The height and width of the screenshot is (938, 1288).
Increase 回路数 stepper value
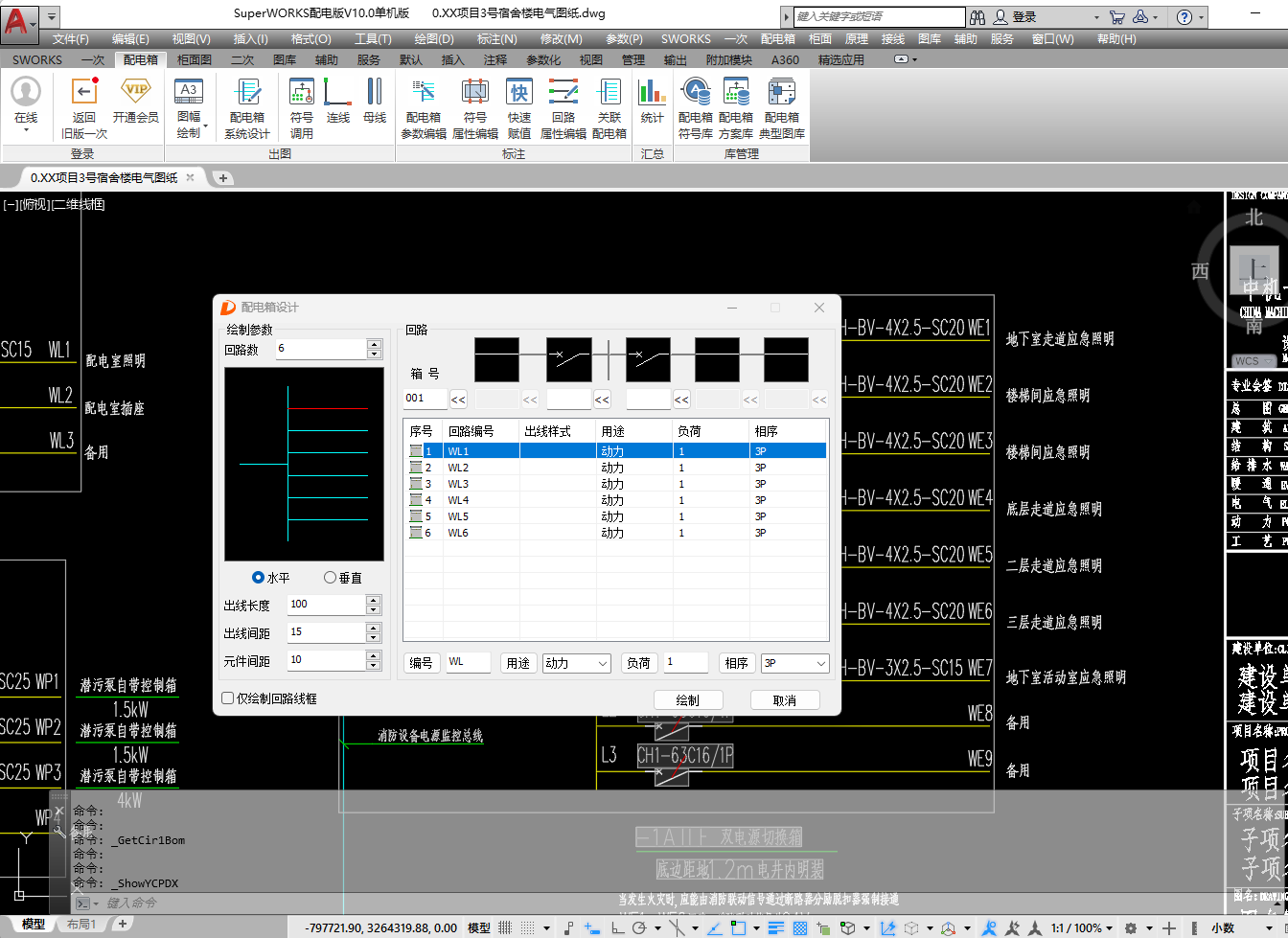[x=374, y=344]
